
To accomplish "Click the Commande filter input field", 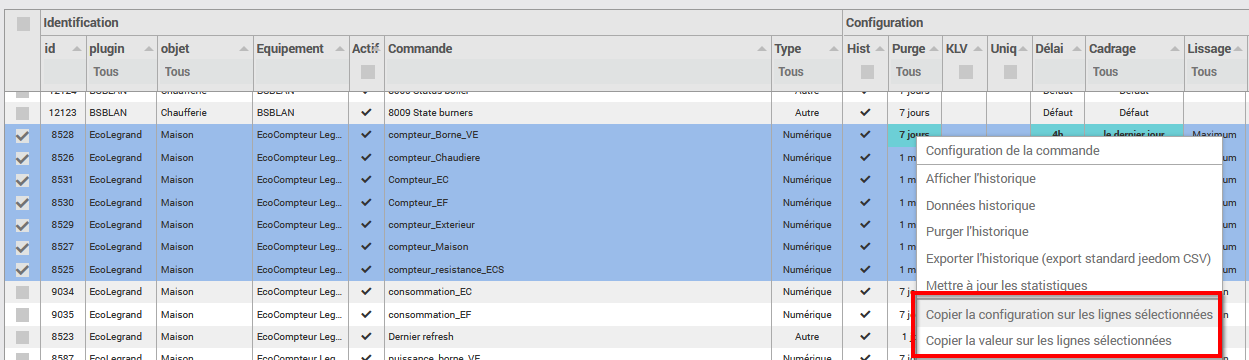I will click(577, 72).
